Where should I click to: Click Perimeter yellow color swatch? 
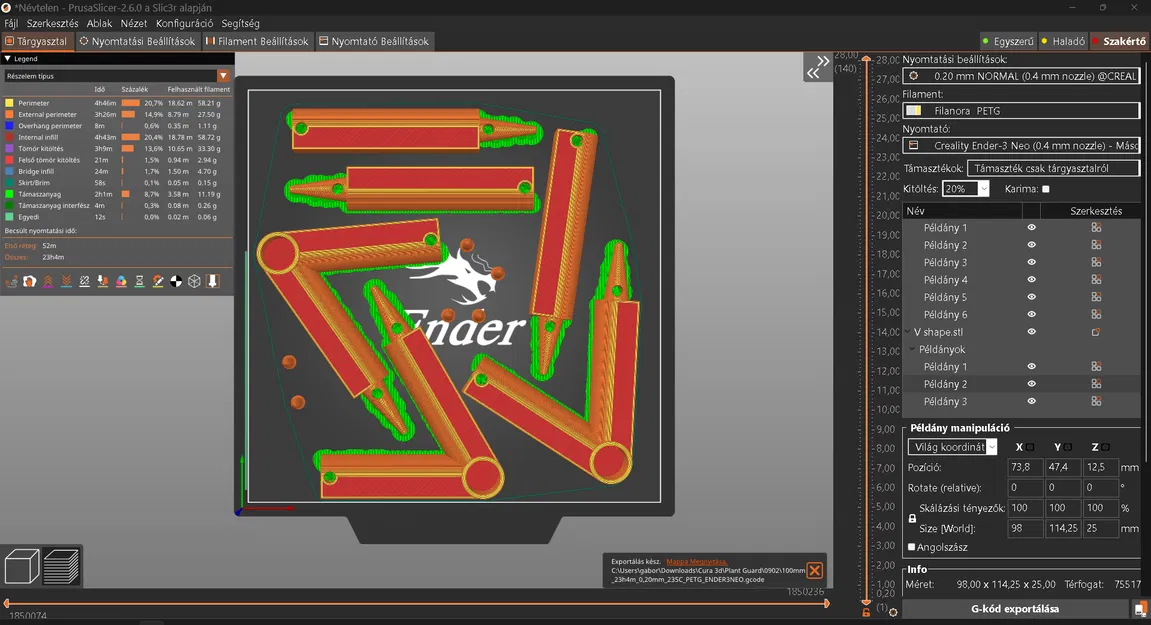pyautogui.click(x=10, y=104)
